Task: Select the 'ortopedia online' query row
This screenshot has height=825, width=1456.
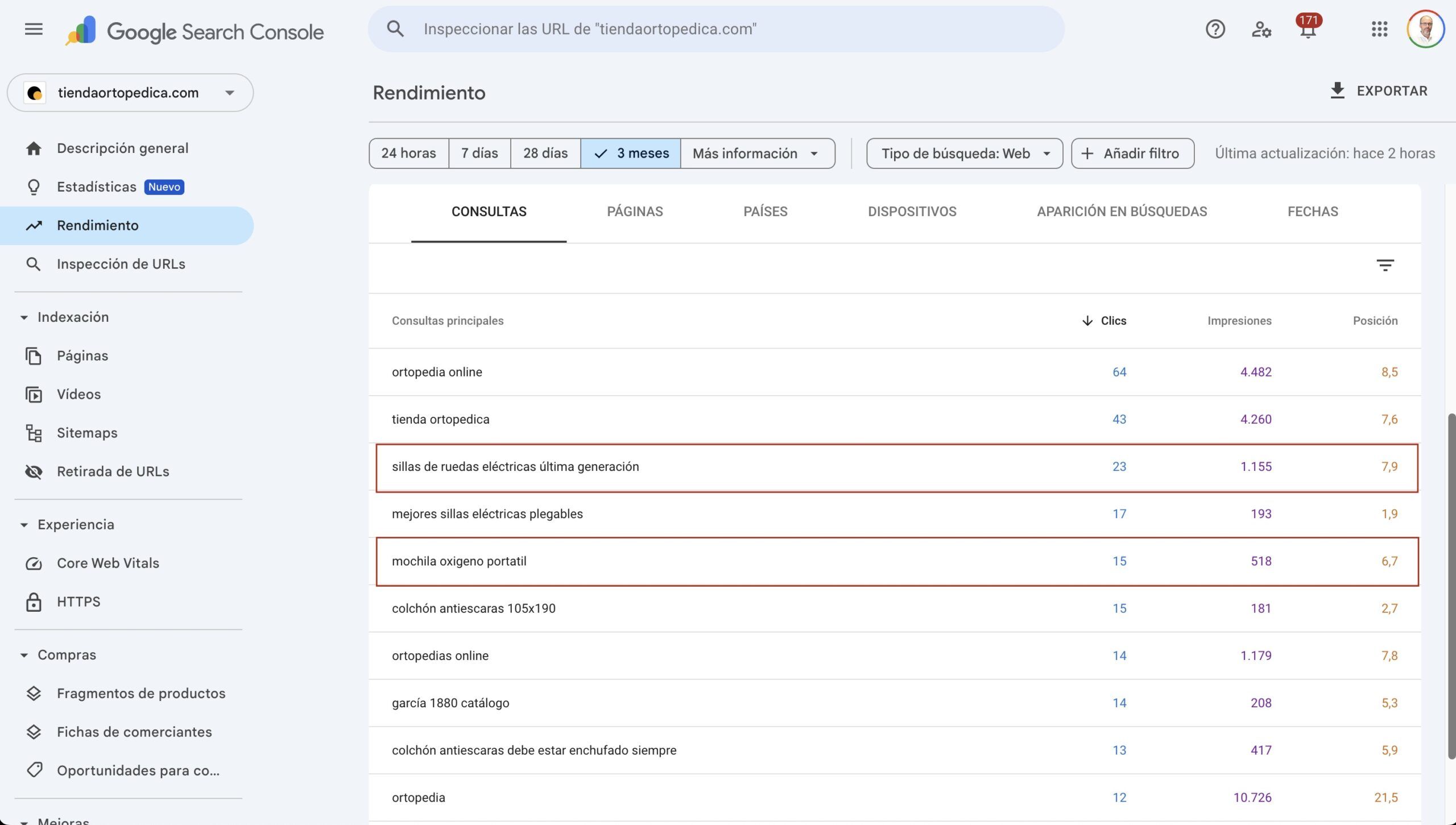Action: click(895, 372)
